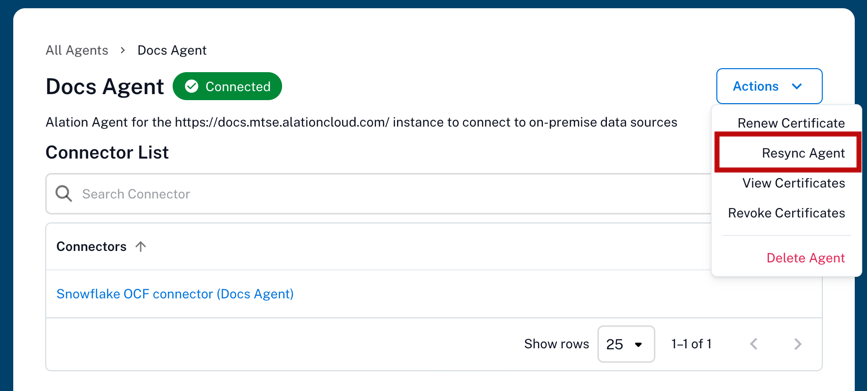Open the Show rows 25 dropdown

626,344
